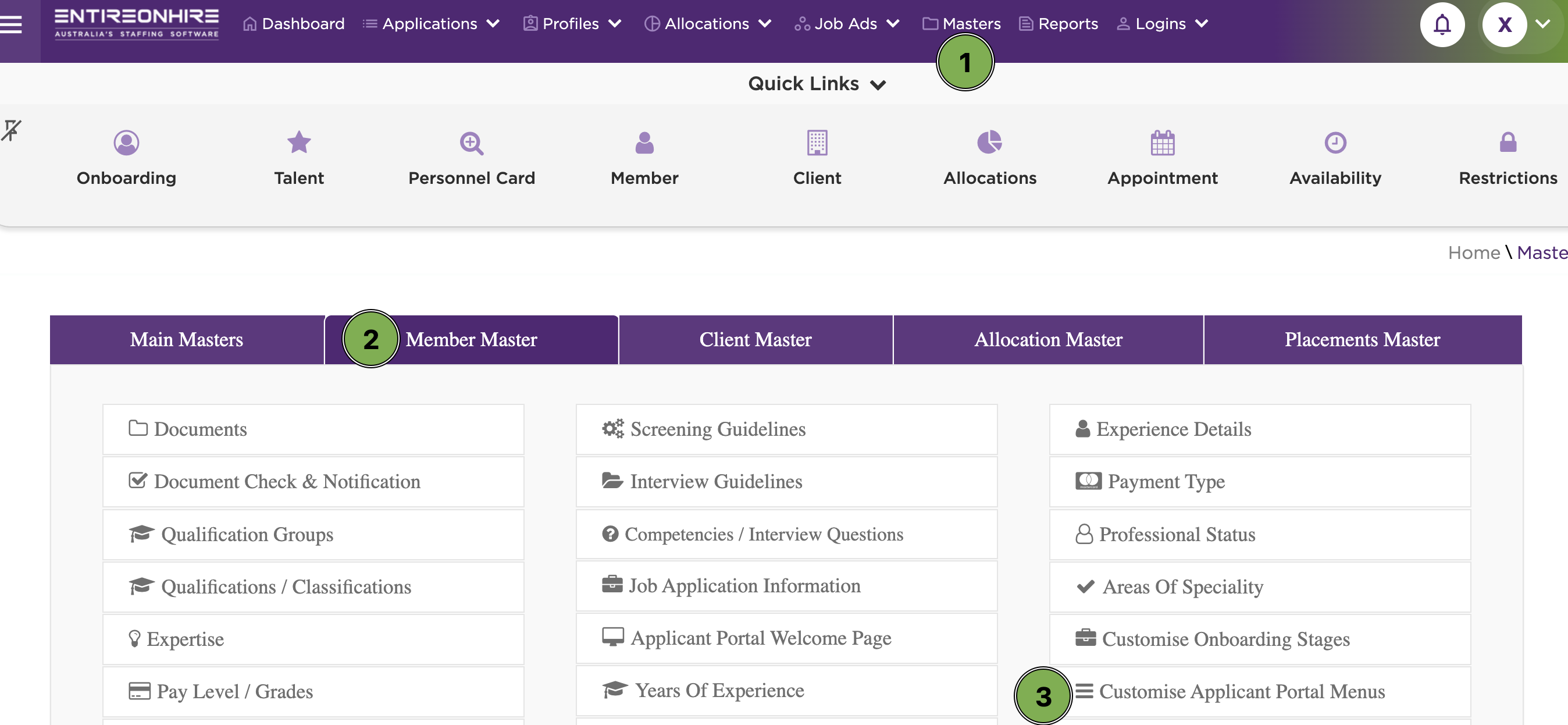Viewport: 1568px width, 725px height.
Task: Click the Customise Onboarding Stages briefcase icon
Action: pyautogui.click(x=1086, y=637)
